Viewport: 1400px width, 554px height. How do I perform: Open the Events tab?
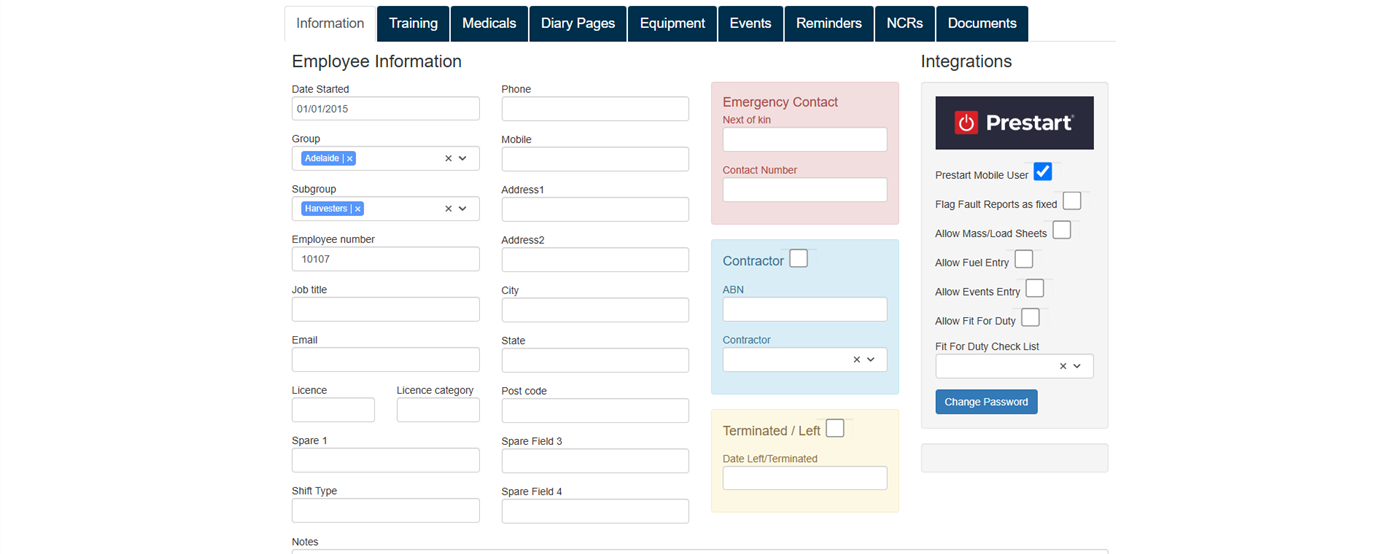pyautogui.click(x=750, y=24)
